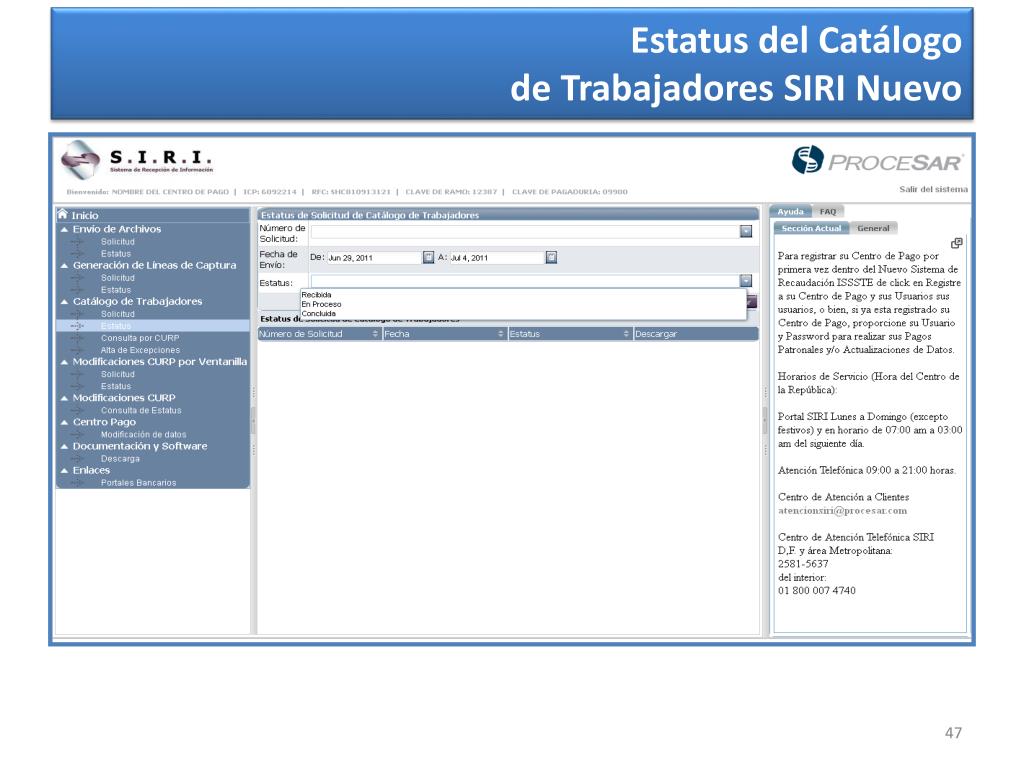Collapse the Catálogo de Trabajadores section

pyautogui.click(x=64, y=302)
